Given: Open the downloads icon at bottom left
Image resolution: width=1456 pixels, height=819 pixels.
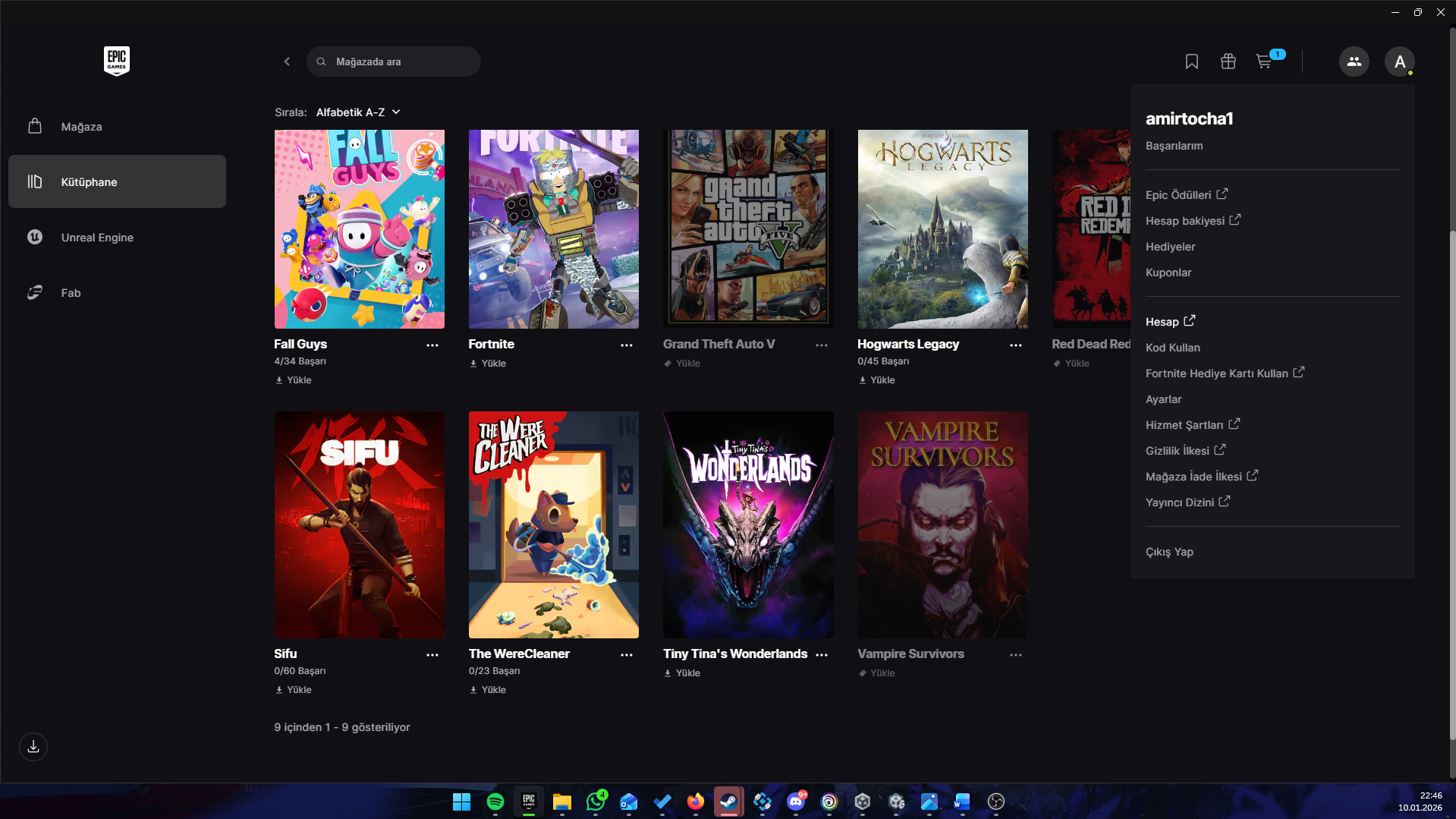Looking at the screenshot, I should (33, 747).
